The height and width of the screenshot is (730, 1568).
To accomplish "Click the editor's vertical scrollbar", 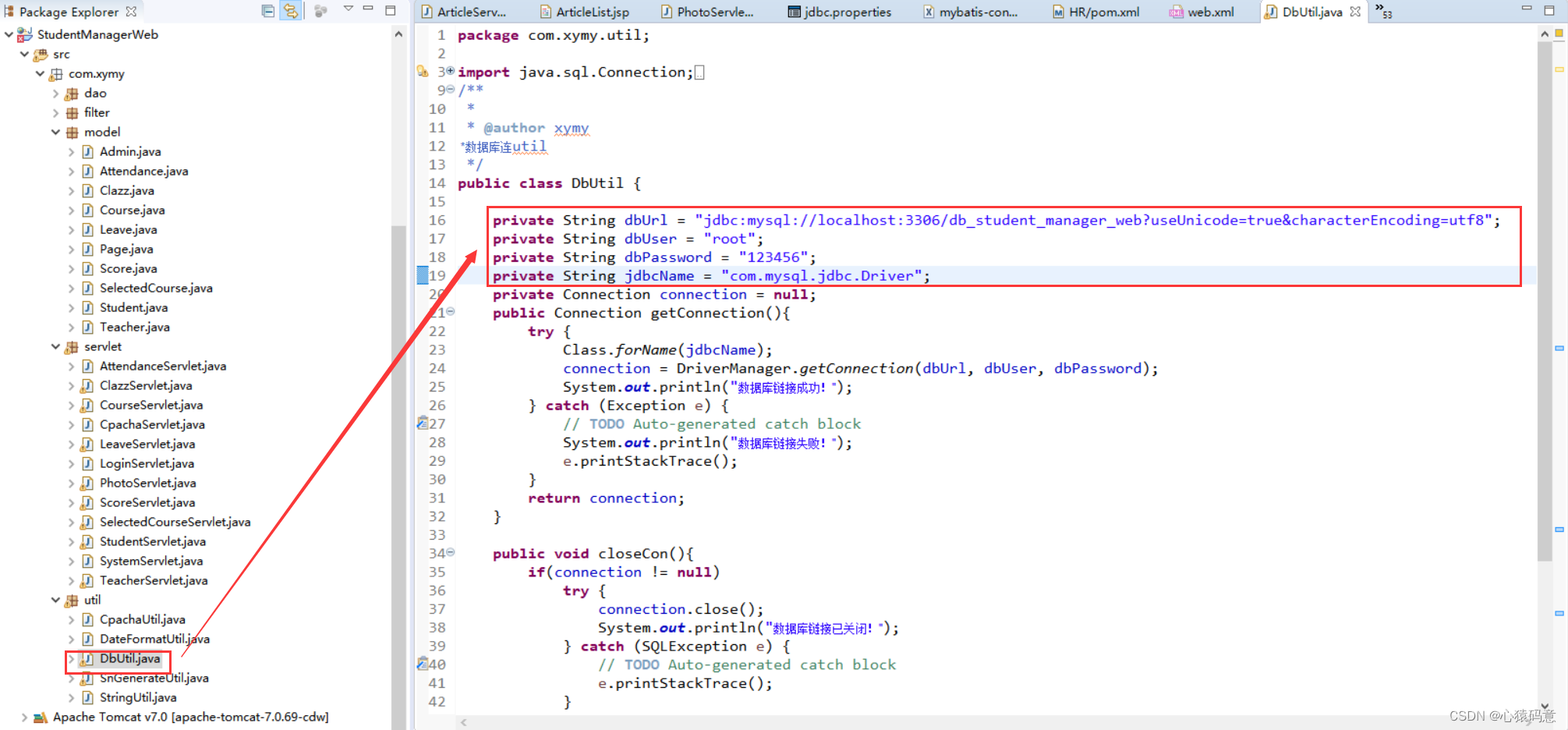I will point(1545,234).
